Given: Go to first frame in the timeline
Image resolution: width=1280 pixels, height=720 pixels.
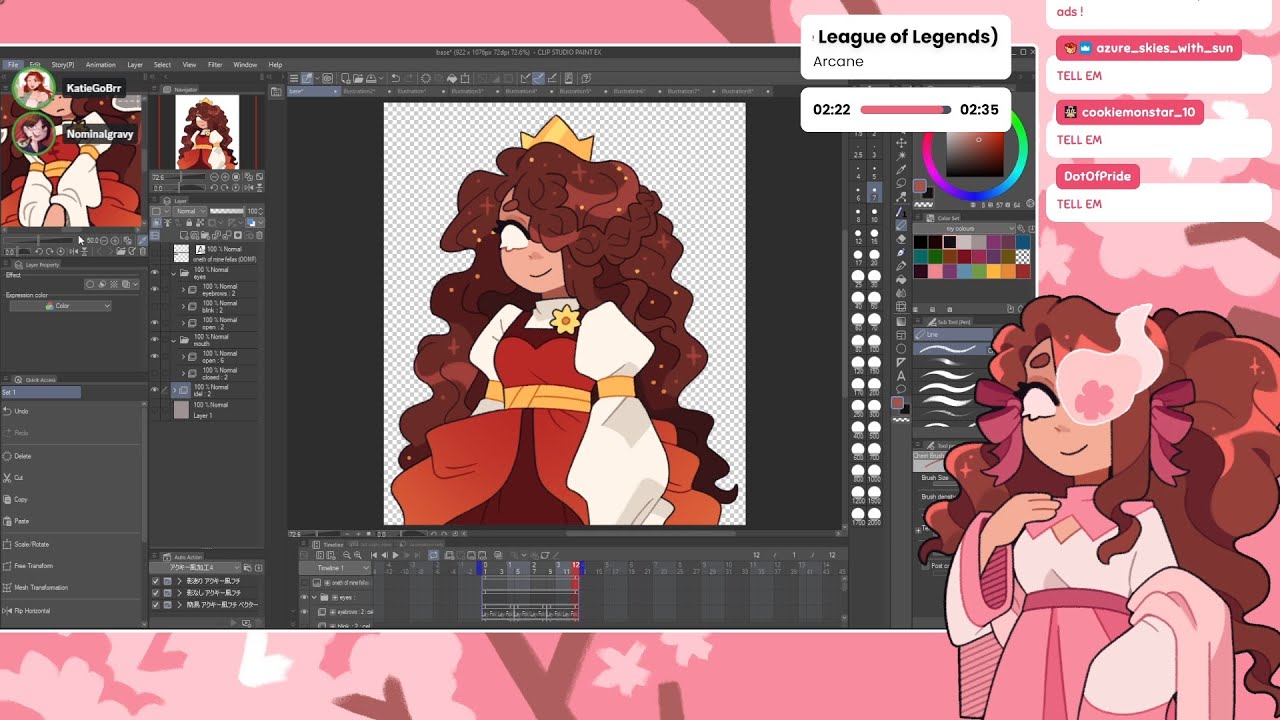Looking at the screenshot, I should (x=374, y=555).
